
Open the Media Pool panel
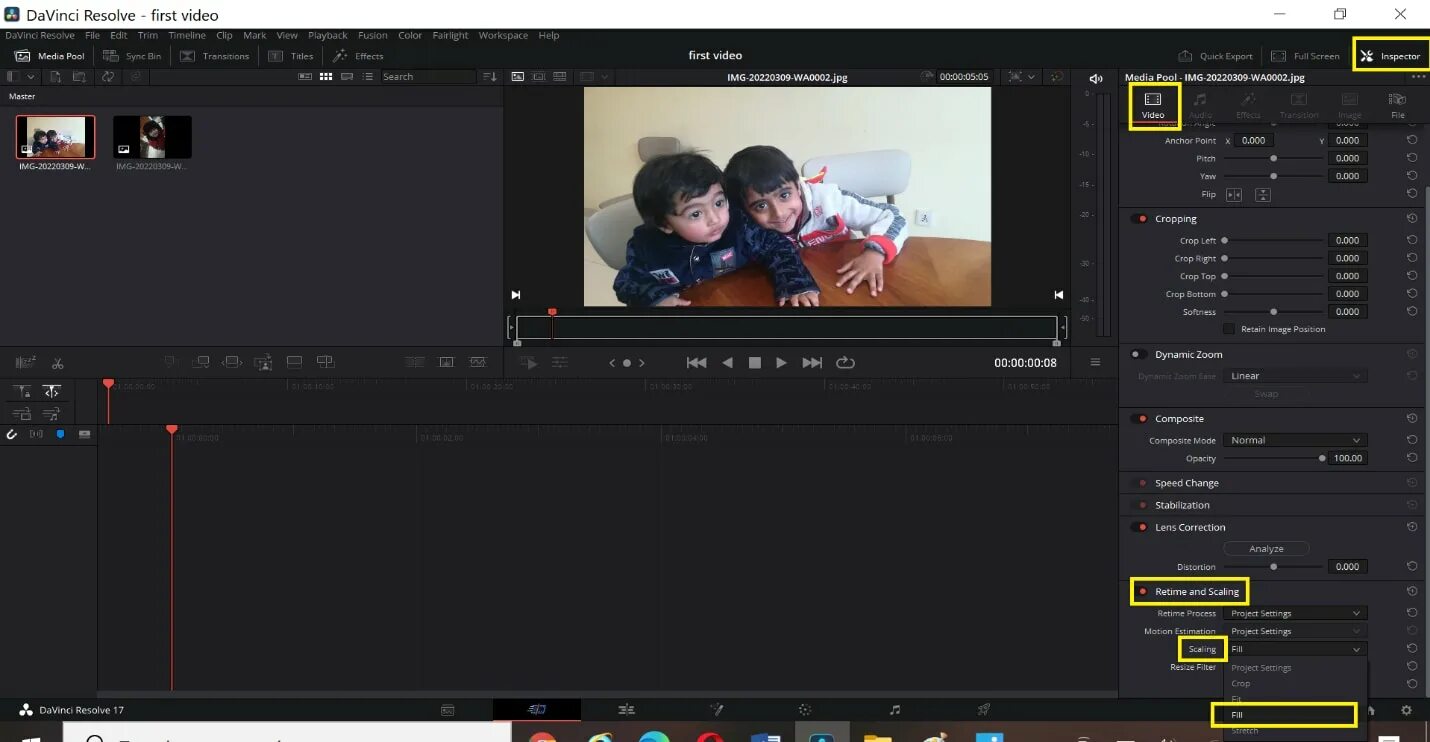(x=50, y=56)
